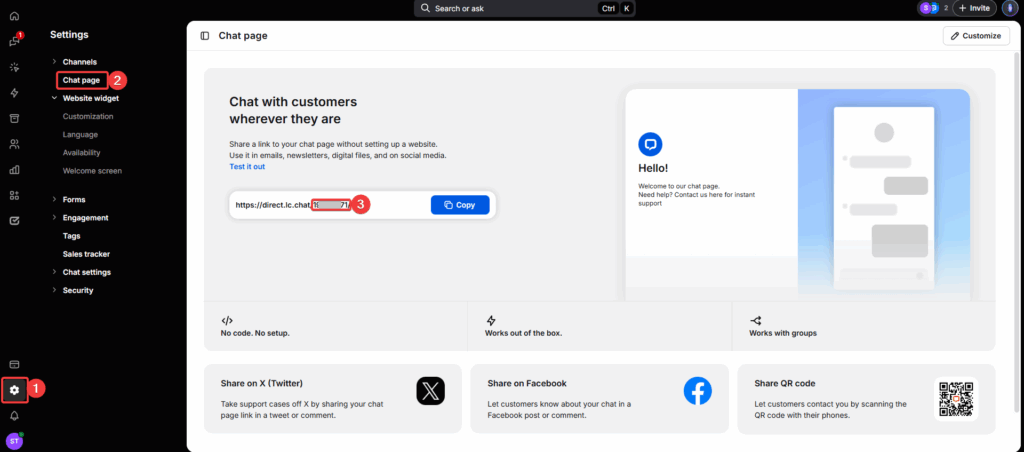
Task: Open the Archives icon in left sidebar
Action: (x=14, y=118)
